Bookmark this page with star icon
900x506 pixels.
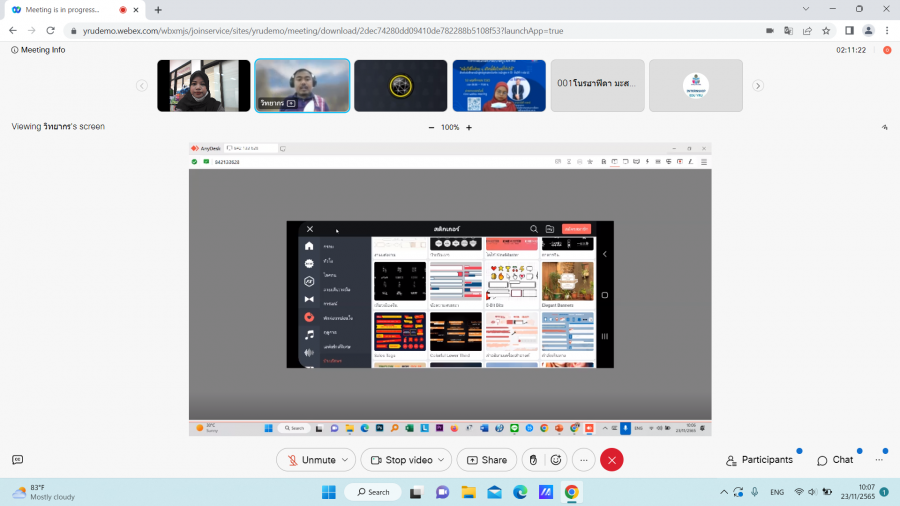pos(826,31)
